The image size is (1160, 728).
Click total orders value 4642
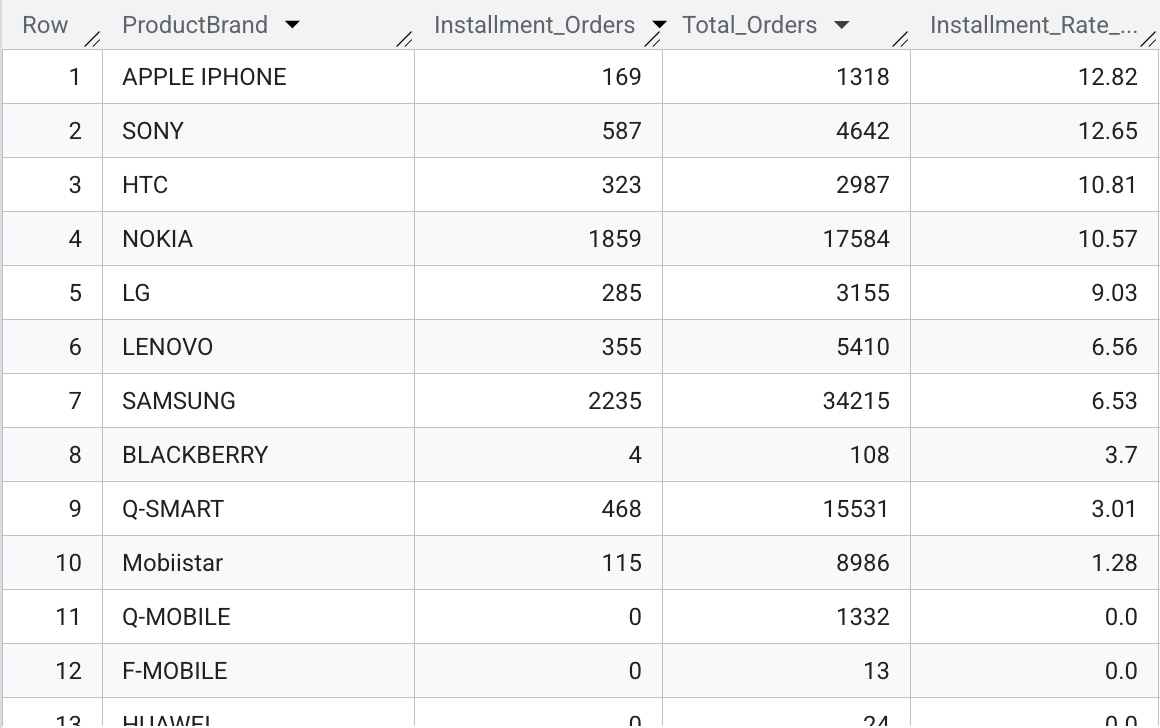[863, 131]
